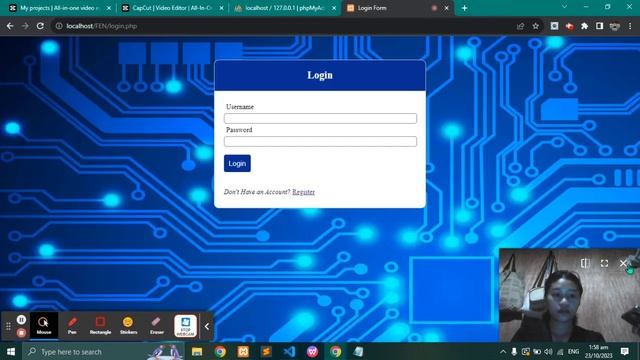Close the Login Form tab
640x360 pixels.
447,8
